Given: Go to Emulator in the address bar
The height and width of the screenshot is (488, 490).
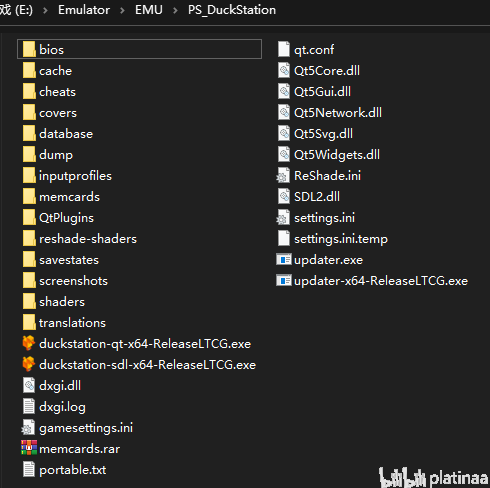Looking at the screenshot, I should coord(84,10).
